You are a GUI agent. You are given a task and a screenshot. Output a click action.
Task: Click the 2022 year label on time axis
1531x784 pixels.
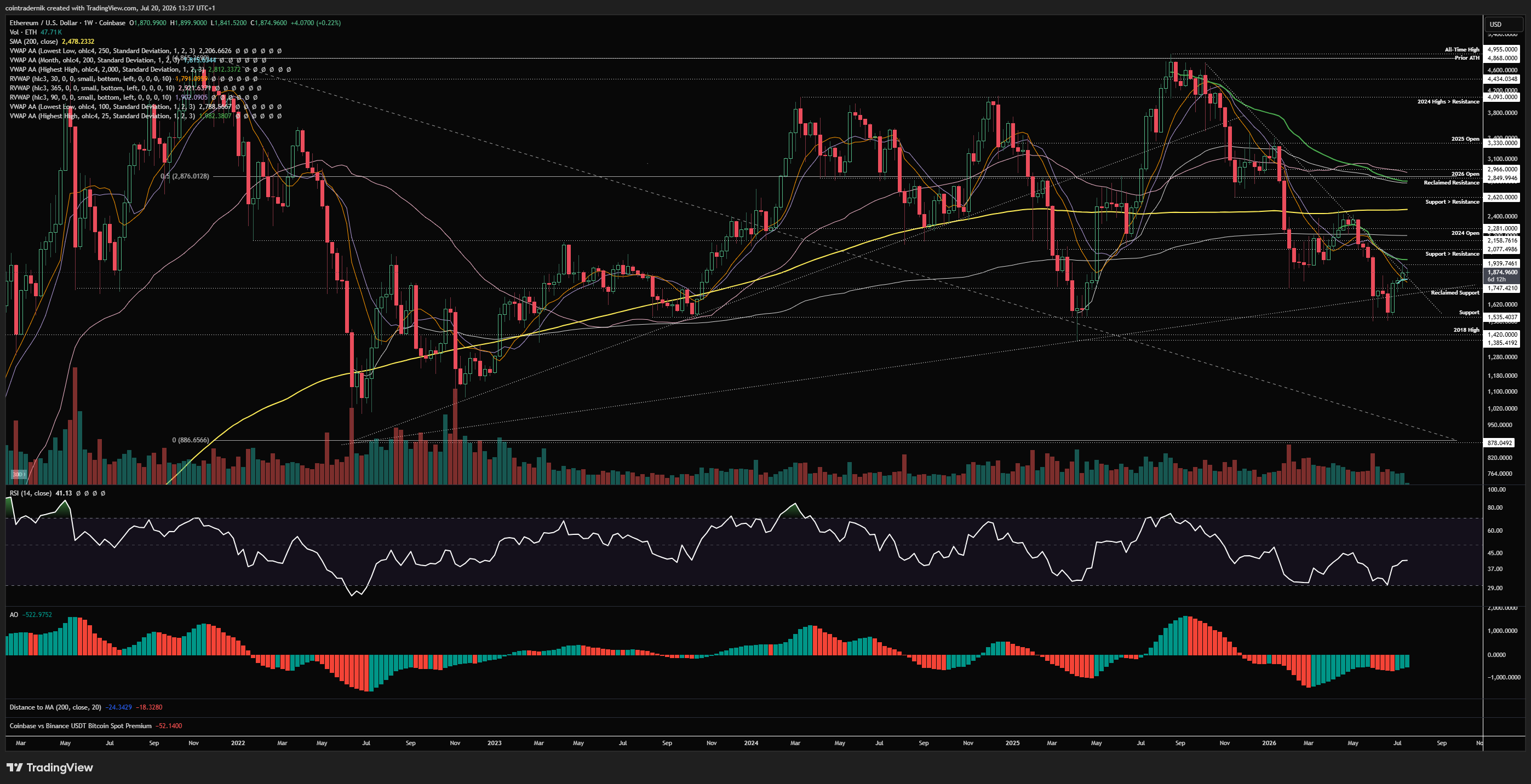click(238, 743)
